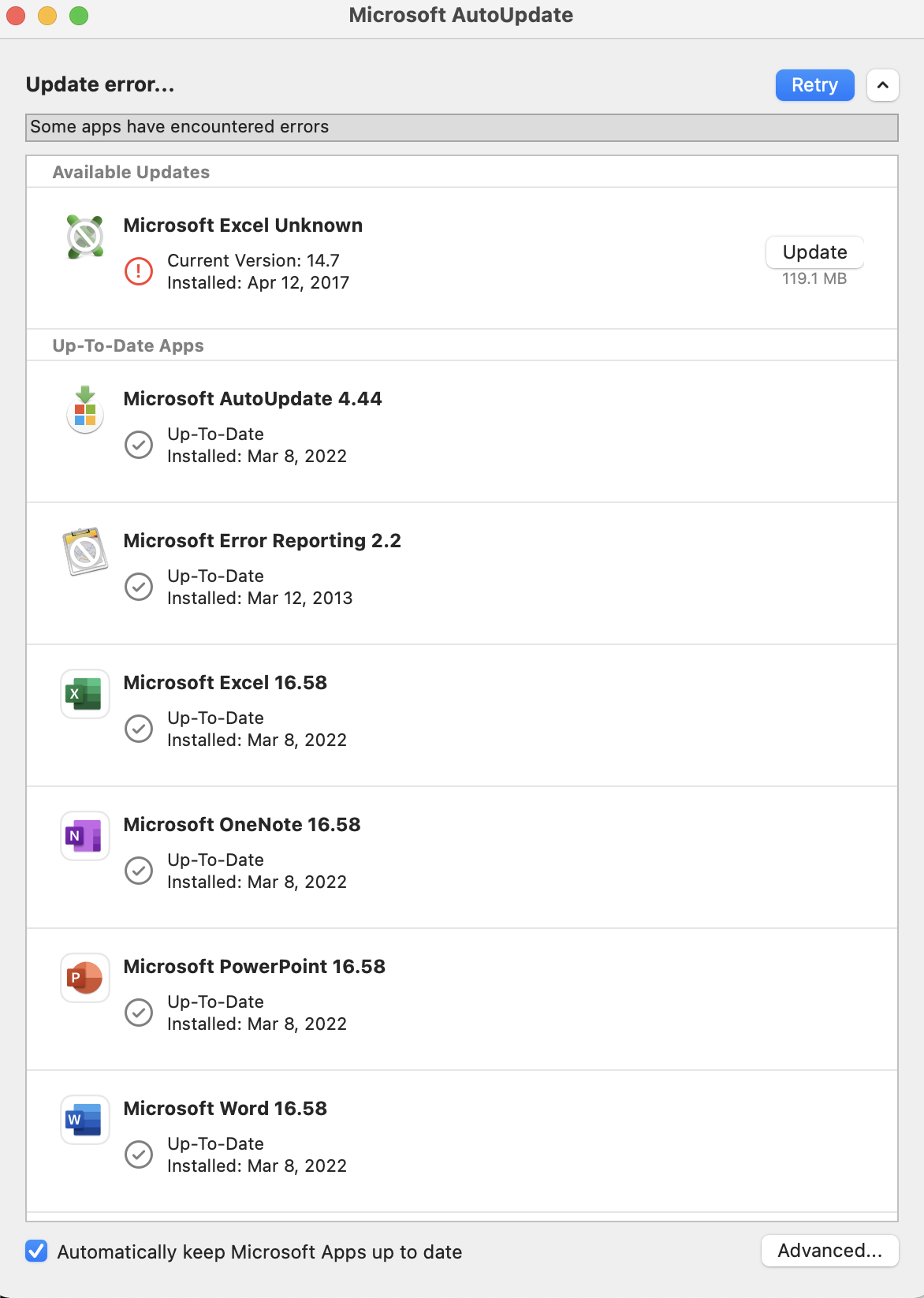Click the PowerPoint app icon
The image size is (924, 1298).
(x=85, y=978)
